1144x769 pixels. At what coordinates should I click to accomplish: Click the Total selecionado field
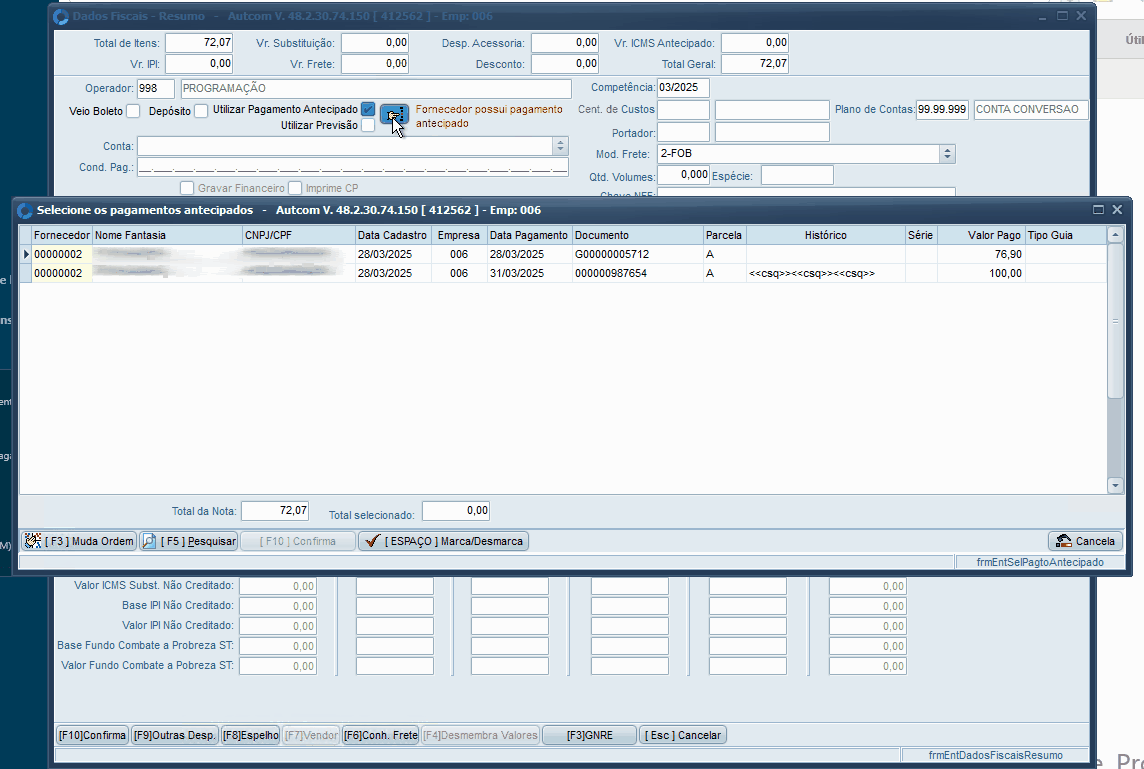click(456, 511)
